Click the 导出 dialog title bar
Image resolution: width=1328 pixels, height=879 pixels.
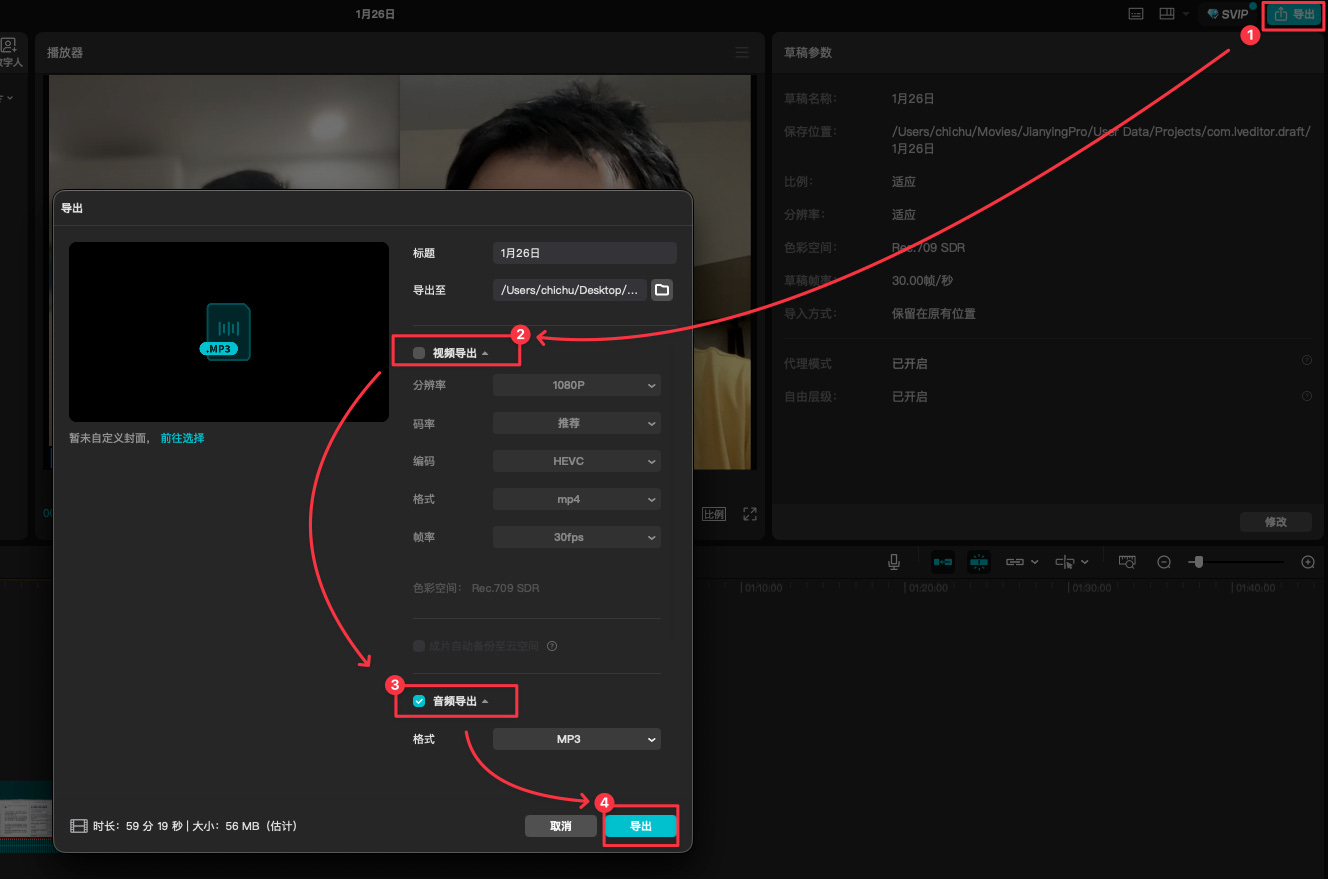[372, 208]
